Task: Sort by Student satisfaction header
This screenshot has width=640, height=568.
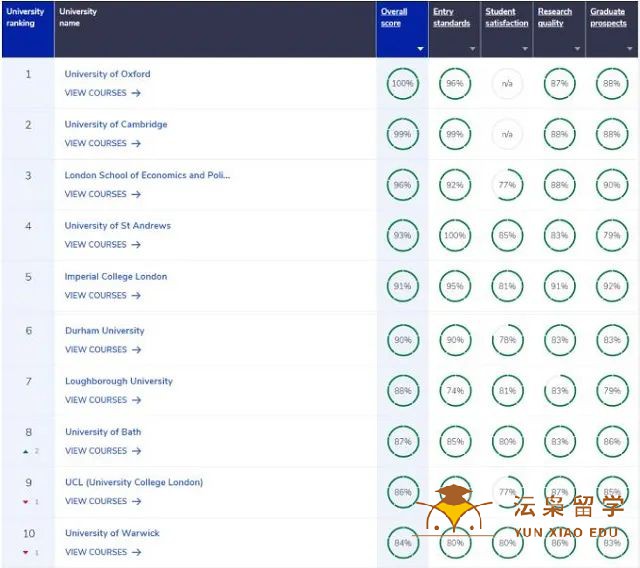Action: pyautogui.click(x=507, y=17)
